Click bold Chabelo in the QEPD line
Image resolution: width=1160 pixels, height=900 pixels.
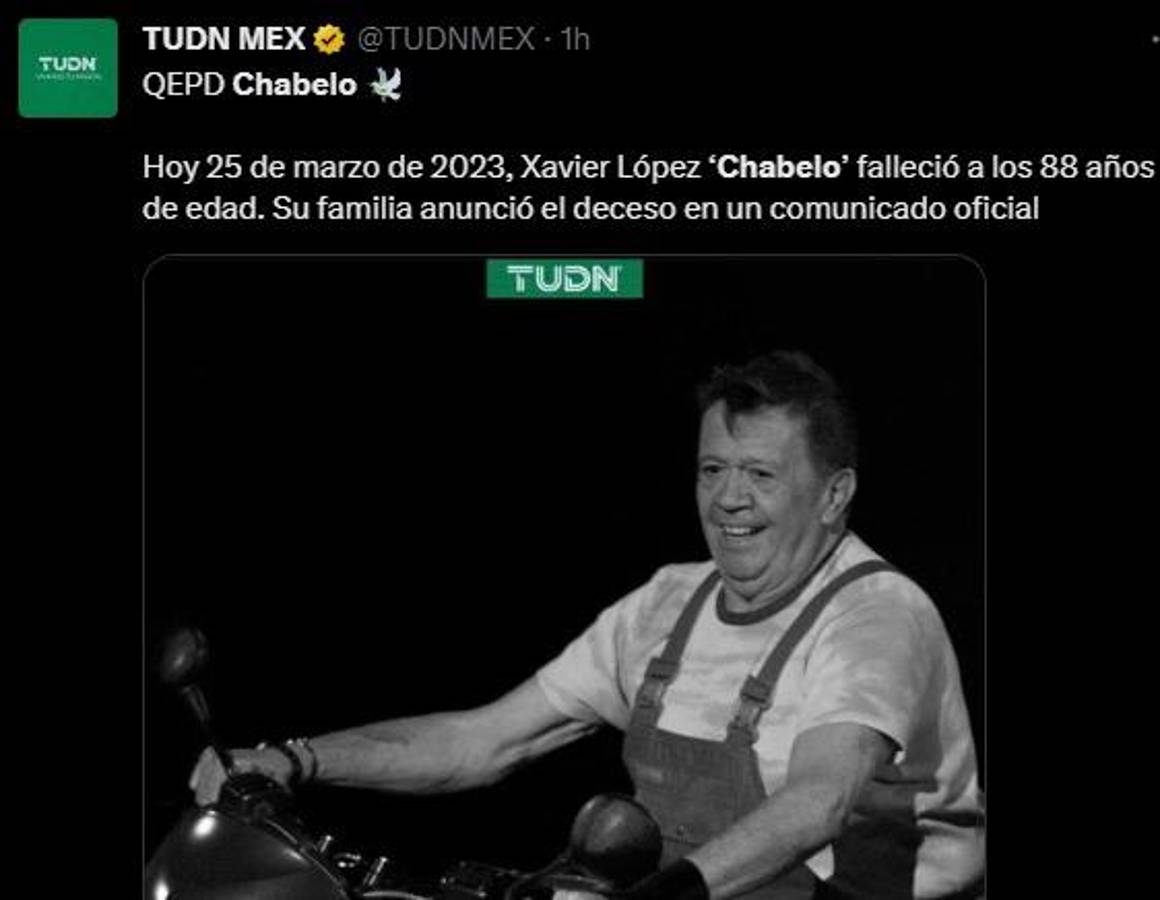[x=294, y=85]
